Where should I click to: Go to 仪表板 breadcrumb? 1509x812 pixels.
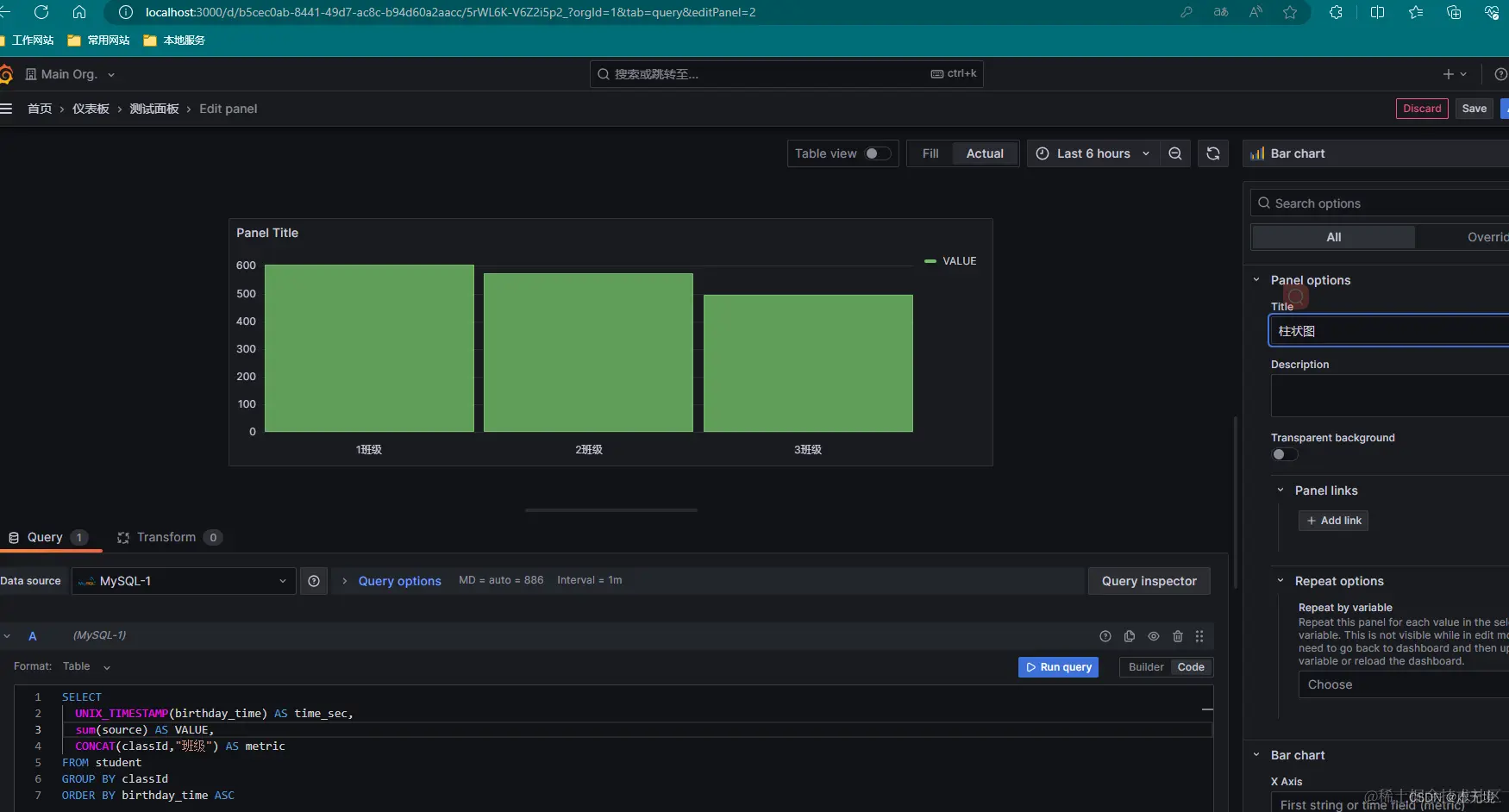(91, 109)
